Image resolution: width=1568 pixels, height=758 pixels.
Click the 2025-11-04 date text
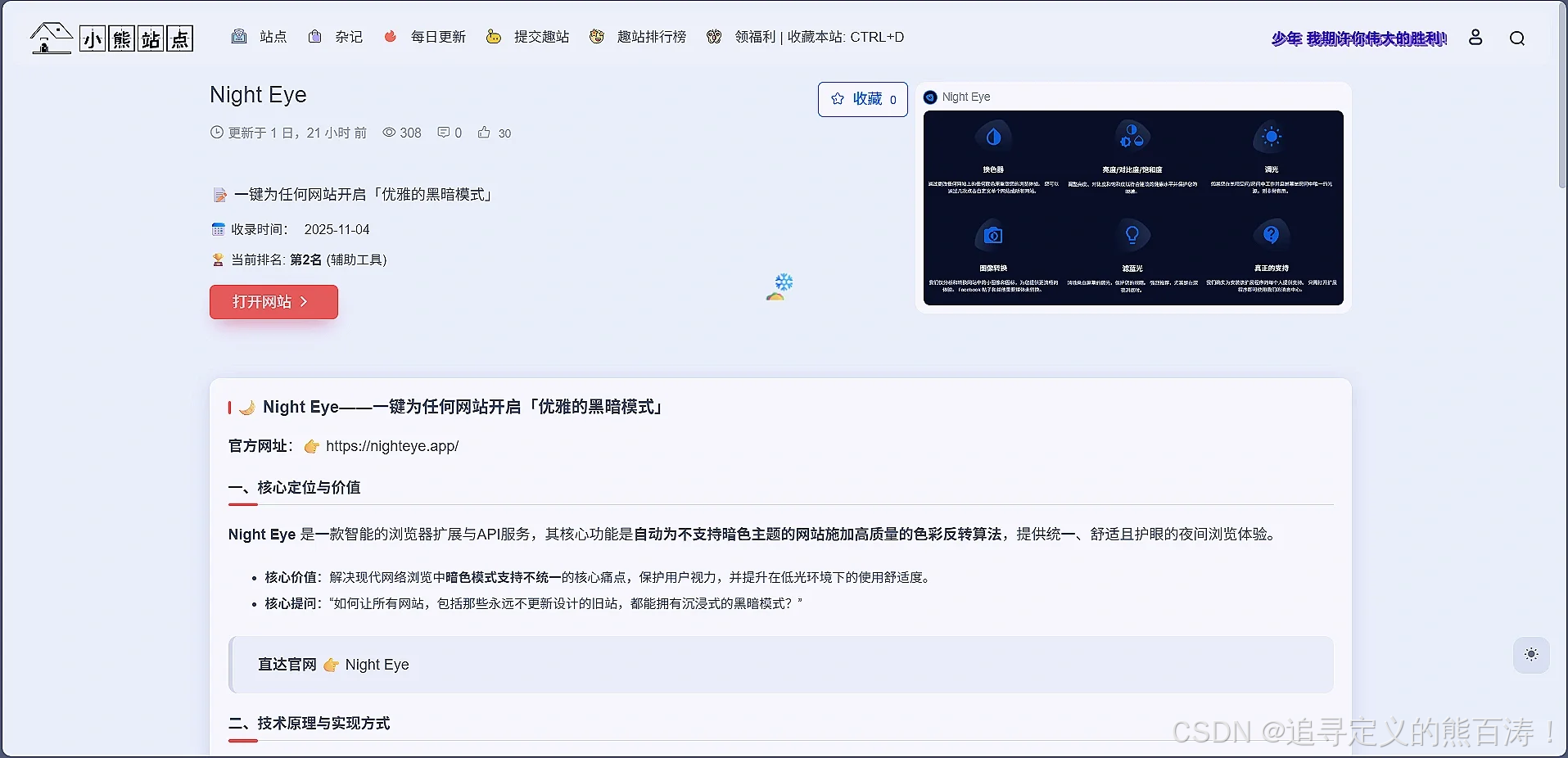coord(337,230)
